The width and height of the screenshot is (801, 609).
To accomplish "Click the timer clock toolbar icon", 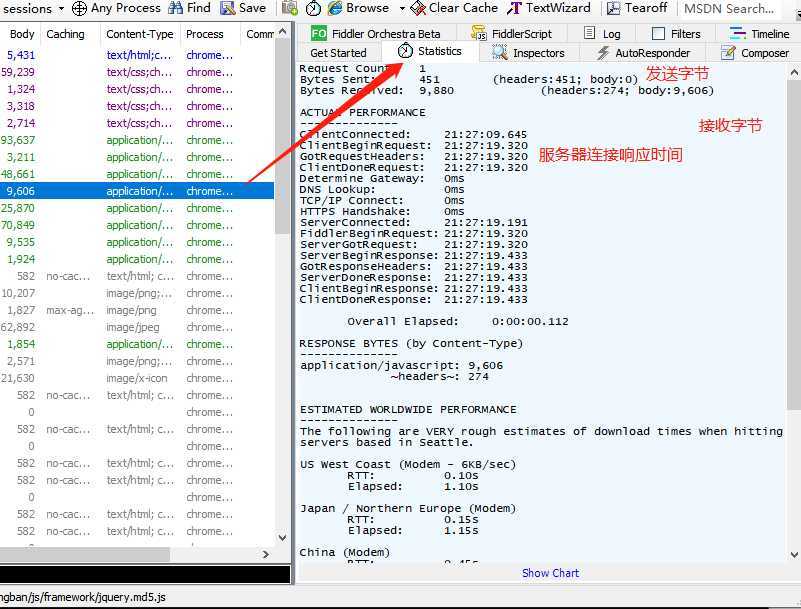I will point(313,8).
